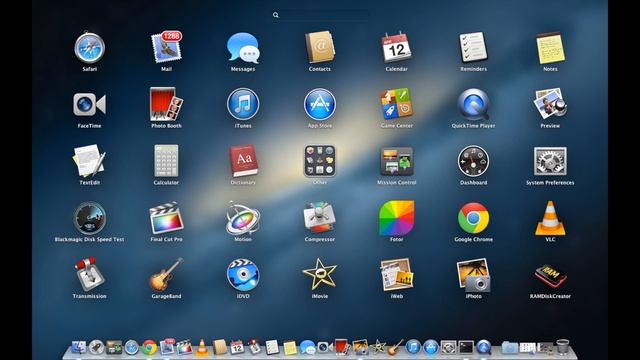640x360 pixels.
Task: Open the Transmission app in Launchpad
Action: (x=89, y=275)
